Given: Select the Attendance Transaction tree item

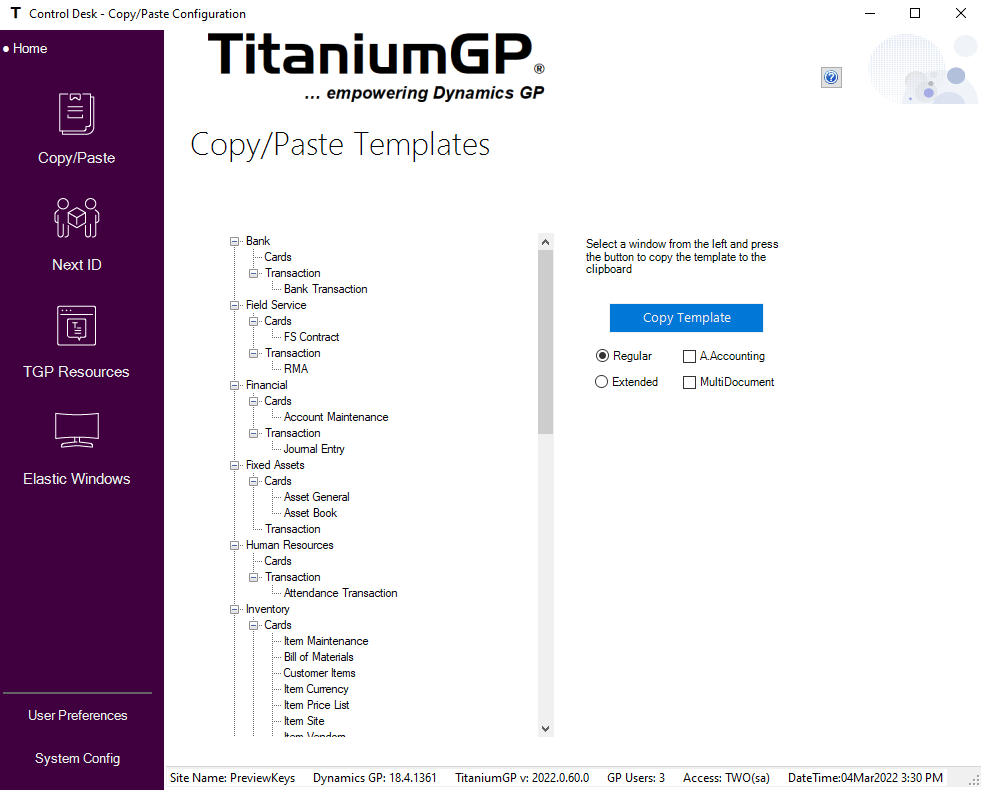Looking at the screenshot, I should 340,593.
